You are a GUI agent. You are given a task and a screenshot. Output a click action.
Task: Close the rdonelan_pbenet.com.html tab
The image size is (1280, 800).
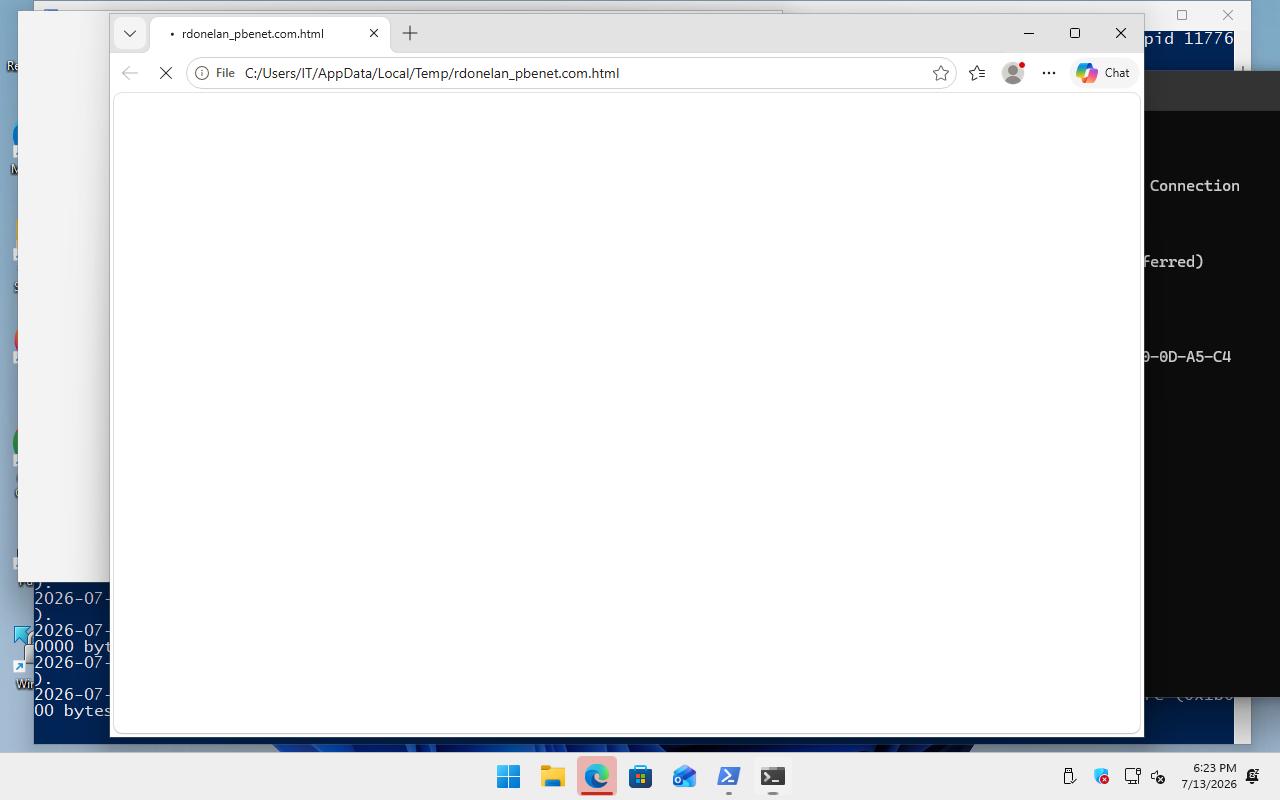click(374, 33)
